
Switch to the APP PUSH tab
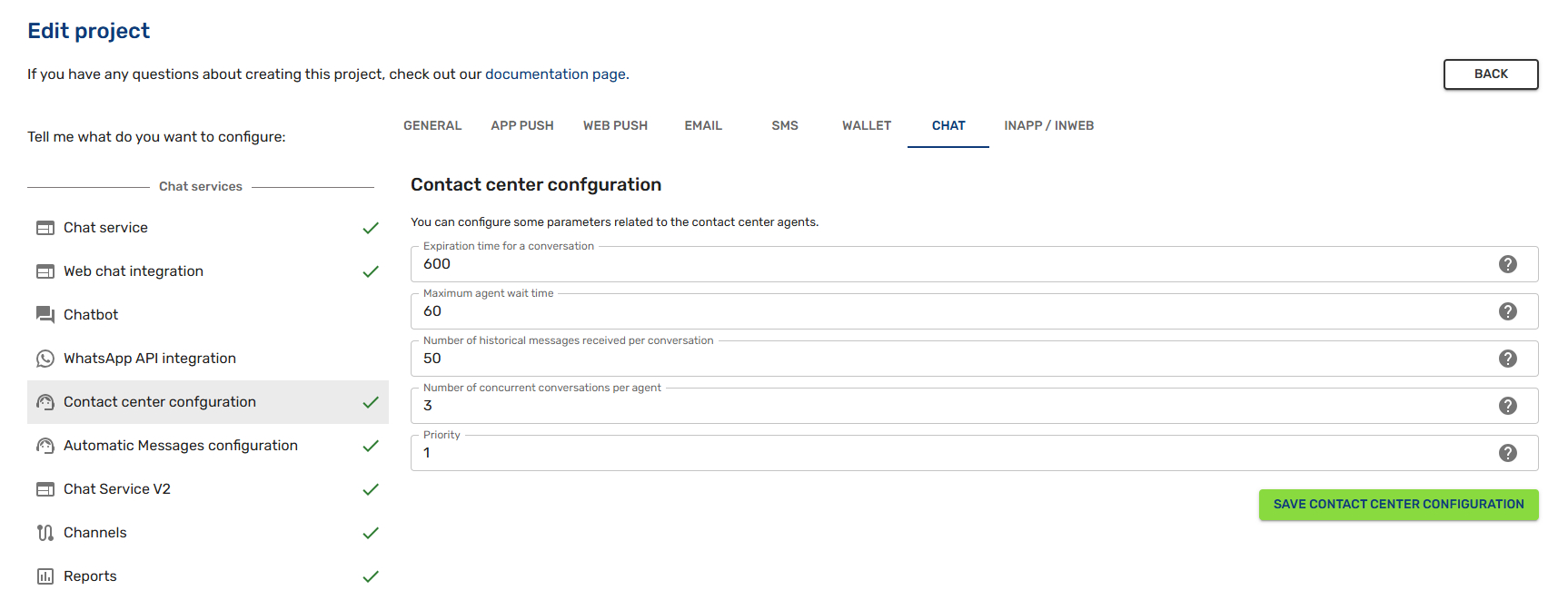click(522, 126)
